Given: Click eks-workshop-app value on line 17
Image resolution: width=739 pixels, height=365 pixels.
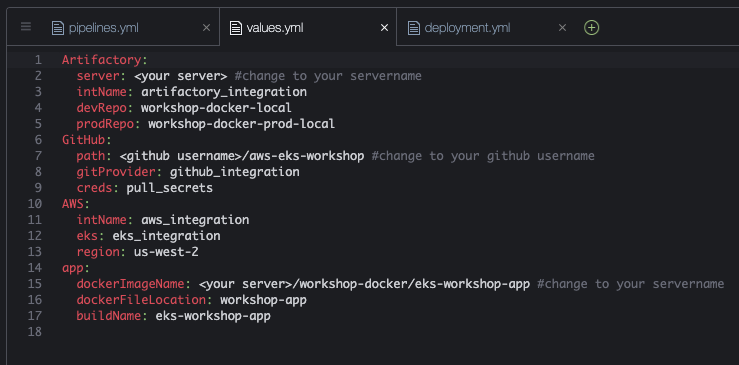Looking at the screenshot, I should click(x=213, y=316).
